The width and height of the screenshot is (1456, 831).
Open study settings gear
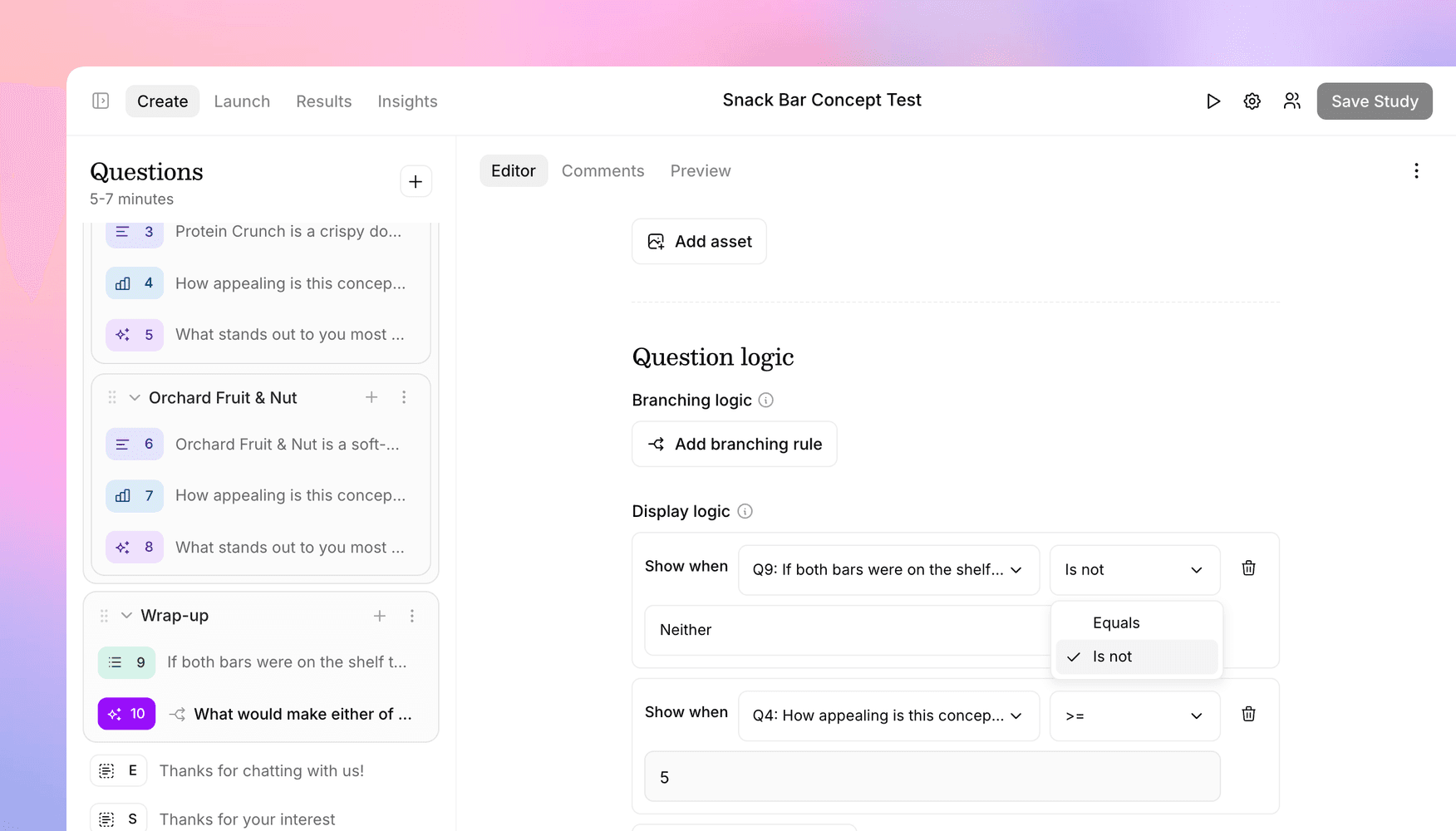tap(1252, 101)
